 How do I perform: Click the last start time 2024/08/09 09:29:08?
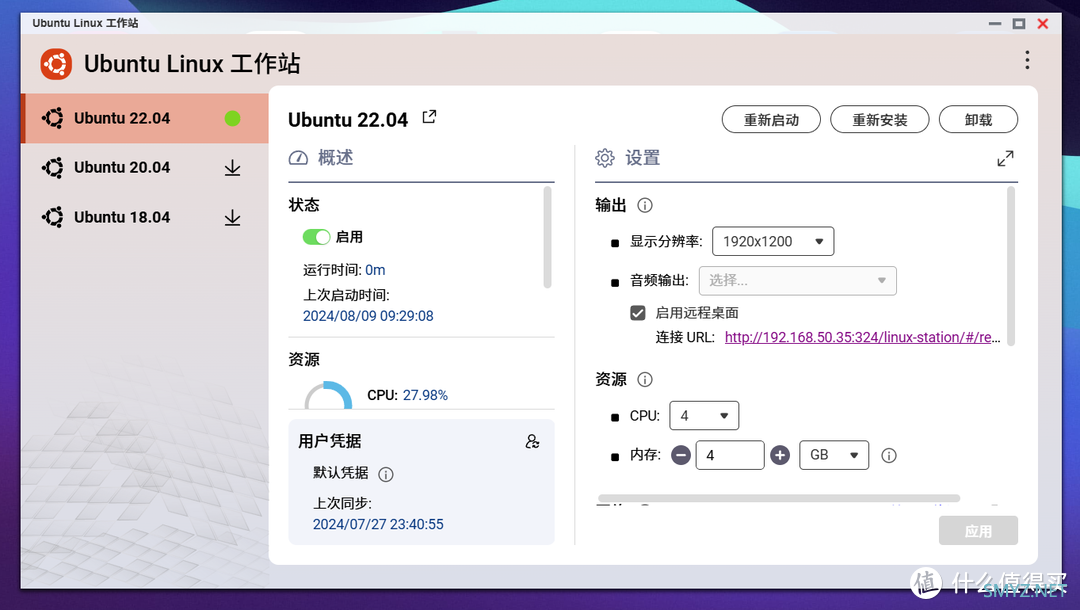368,316
